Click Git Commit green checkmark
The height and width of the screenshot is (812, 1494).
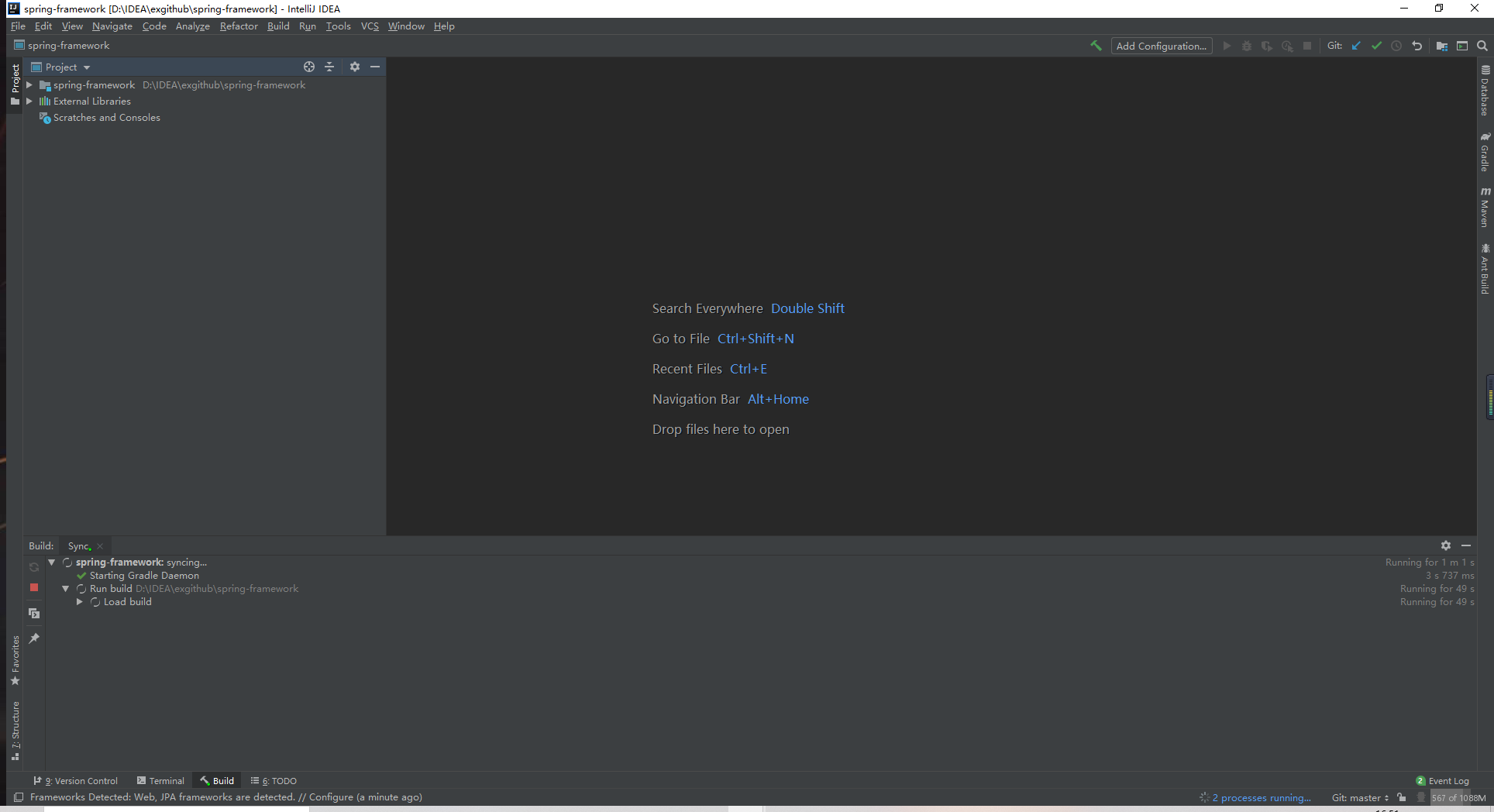[1376, 46]
